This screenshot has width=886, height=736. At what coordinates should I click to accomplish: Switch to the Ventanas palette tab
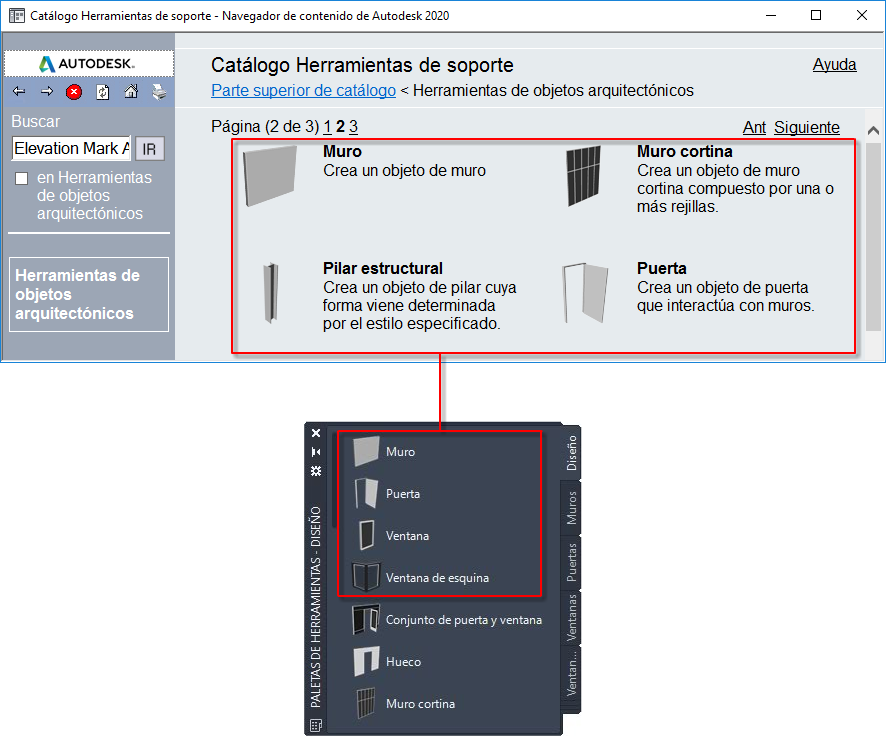tap(571, 617)
